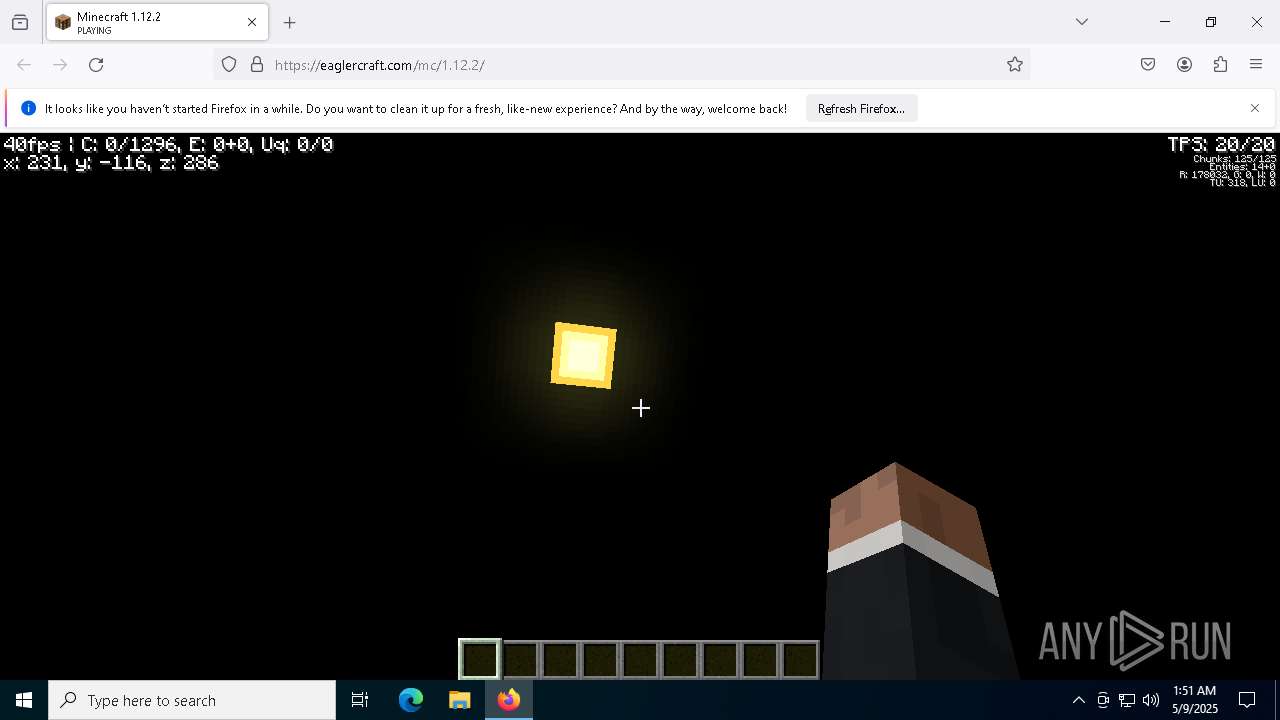This screenshot has width=1280, height=720.
Task: Open the Firefox recent browsing view icon
Action: 20,22
